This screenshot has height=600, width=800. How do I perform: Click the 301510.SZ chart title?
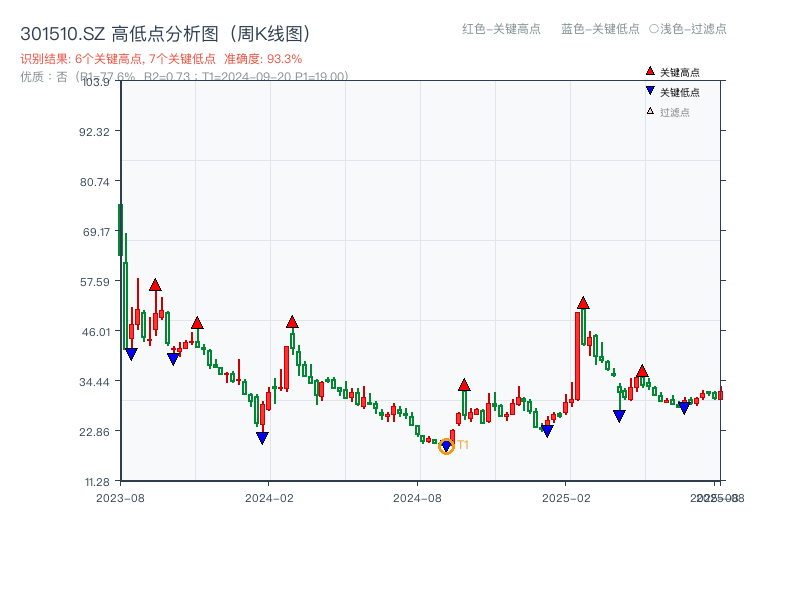166,31
